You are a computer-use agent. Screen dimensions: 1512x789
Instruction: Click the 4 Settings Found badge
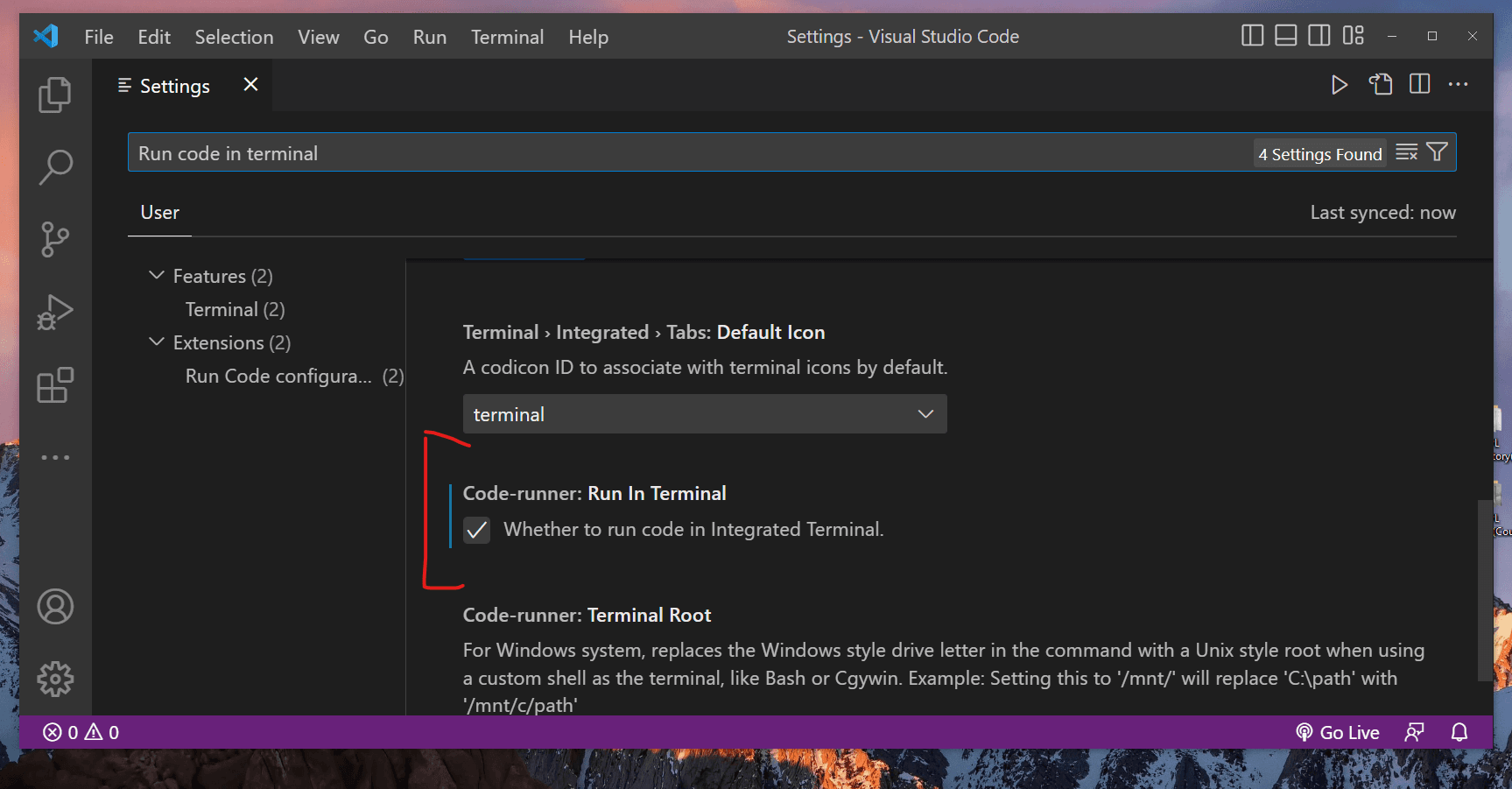1320,154
